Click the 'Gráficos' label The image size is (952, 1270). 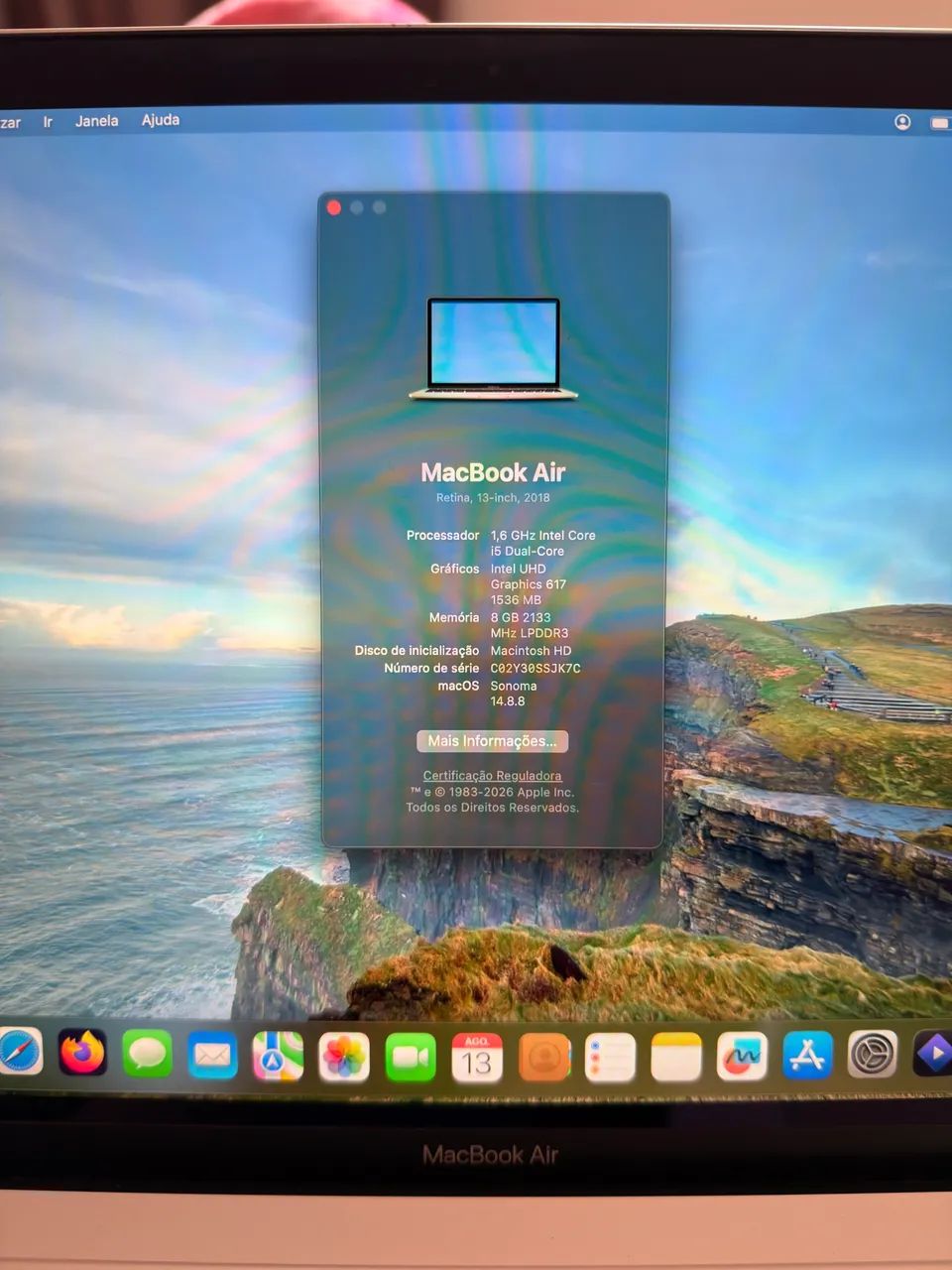tap(455, 569)
